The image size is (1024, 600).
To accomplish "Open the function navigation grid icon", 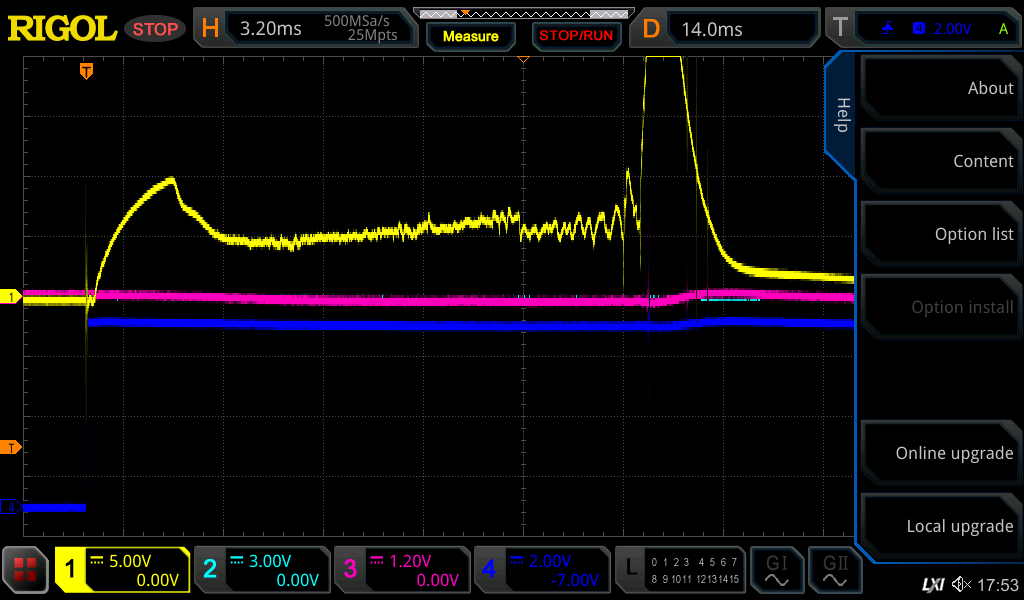I will [x=26, y=570].
